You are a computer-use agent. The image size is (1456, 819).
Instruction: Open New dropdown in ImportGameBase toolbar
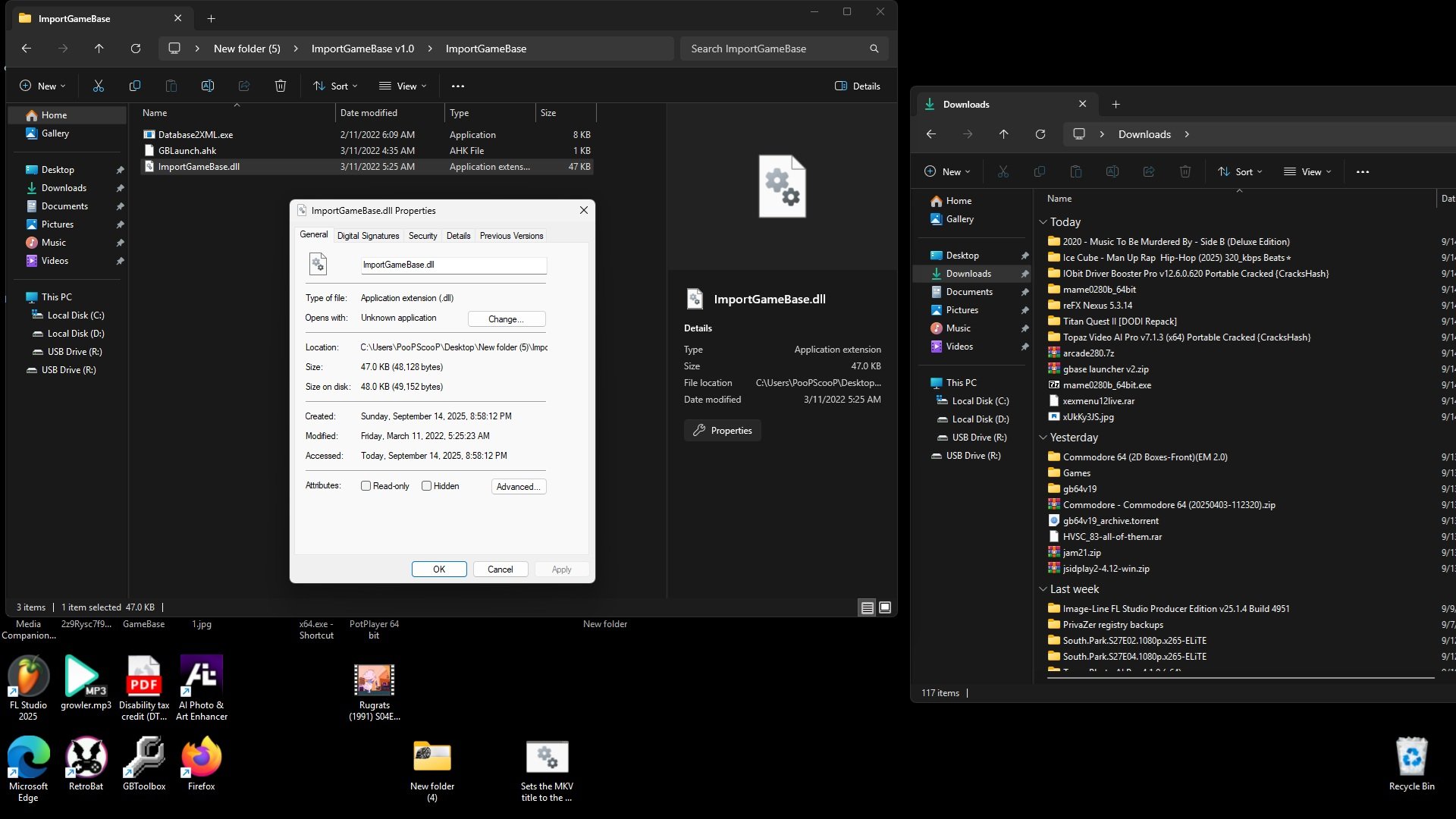(42, 86)
